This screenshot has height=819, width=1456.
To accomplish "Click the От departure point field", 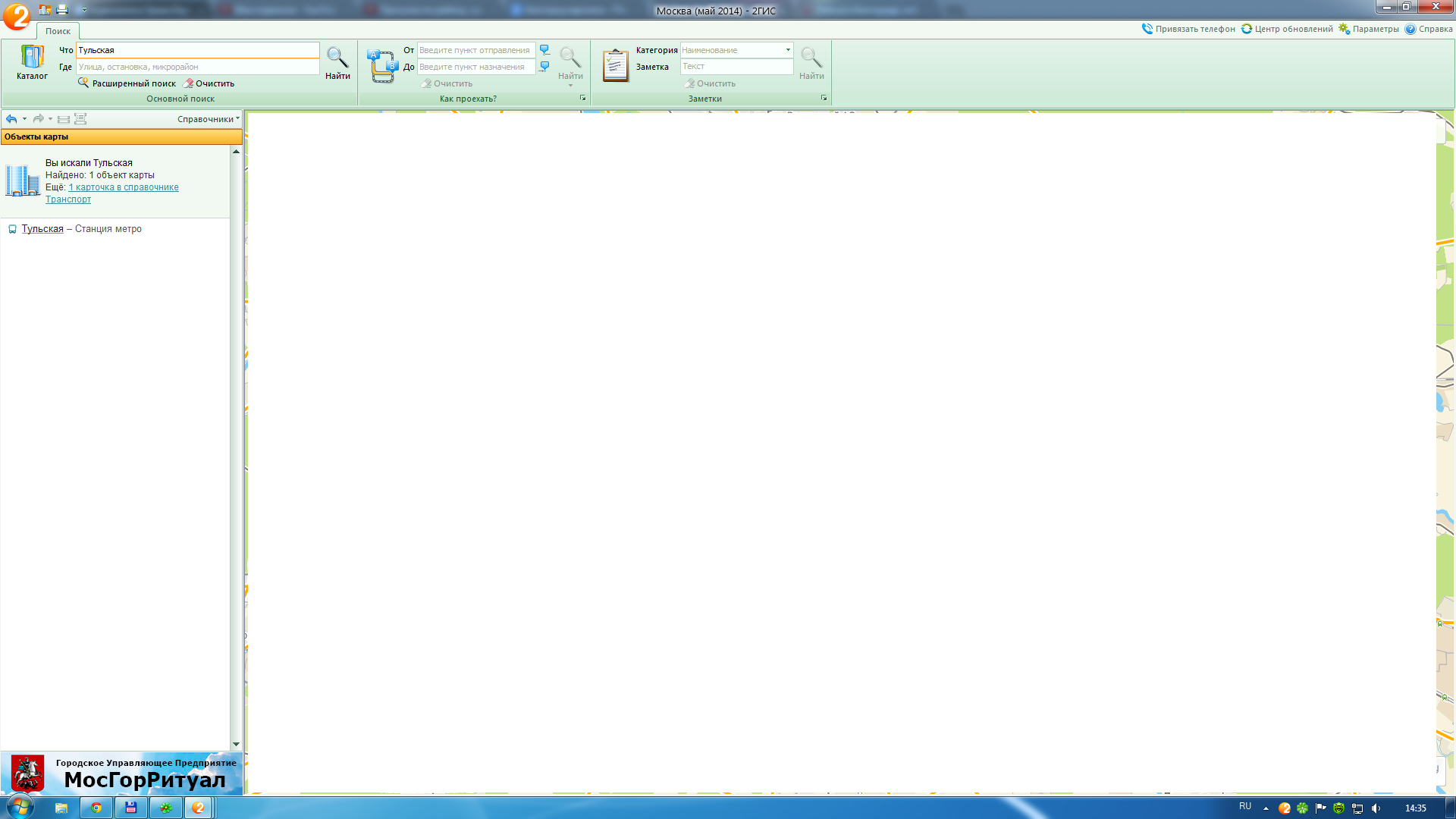I will 476,50.
